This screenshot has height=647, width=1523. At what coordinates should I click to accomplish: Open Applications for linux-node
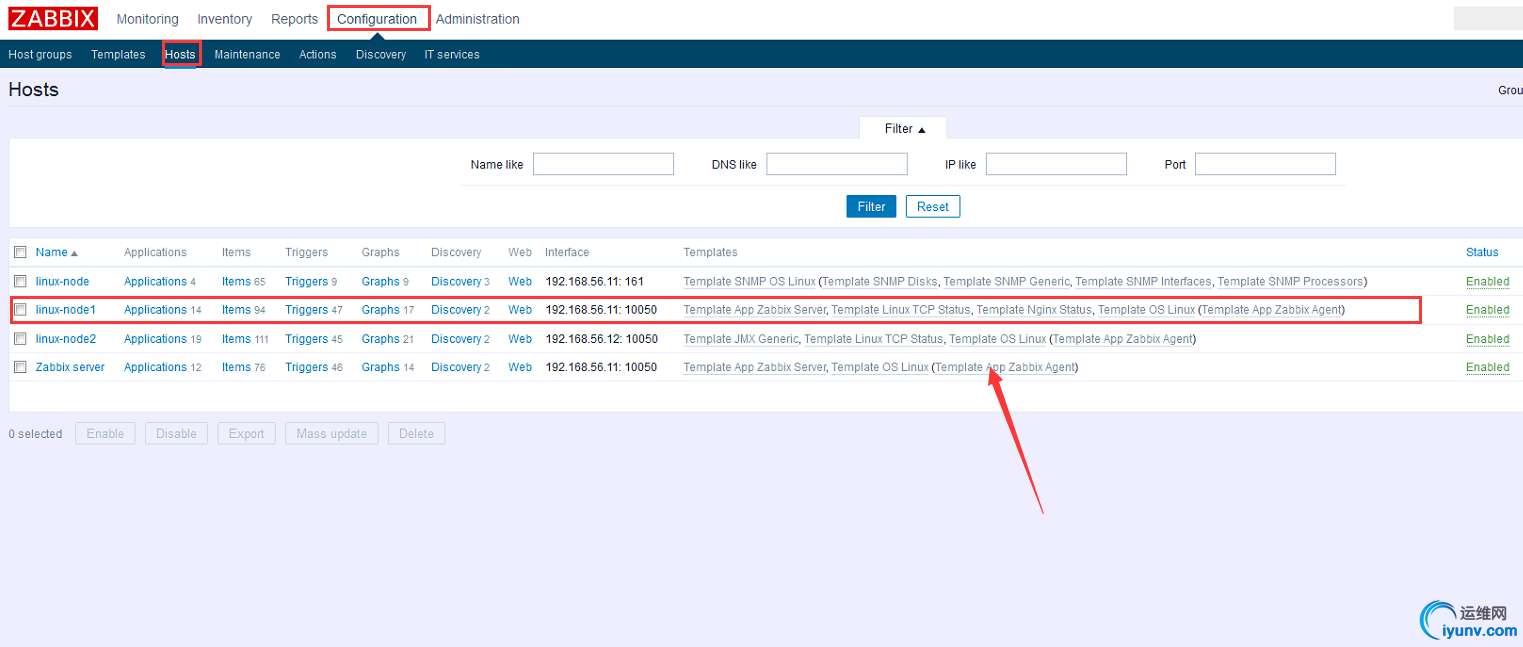coord(155,282)
